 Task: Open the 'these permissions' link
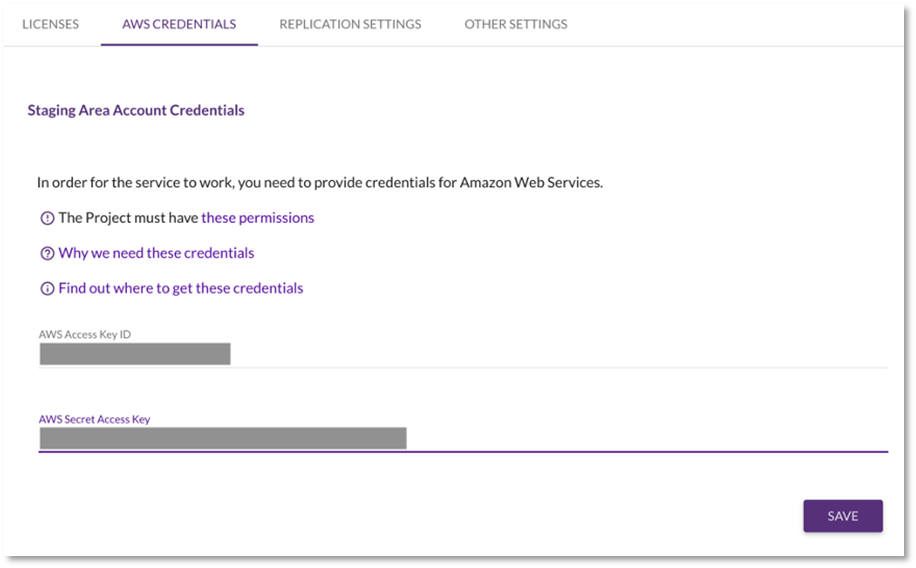258,217
